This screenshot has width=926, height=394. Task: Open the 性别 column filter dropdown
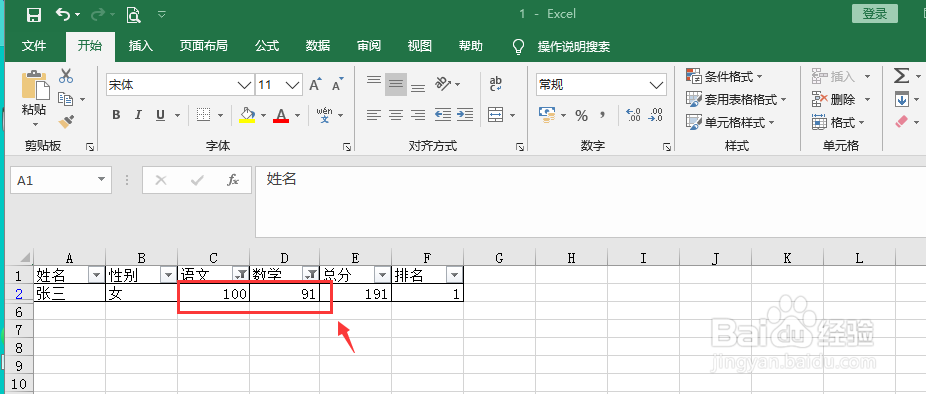(169, 275)
